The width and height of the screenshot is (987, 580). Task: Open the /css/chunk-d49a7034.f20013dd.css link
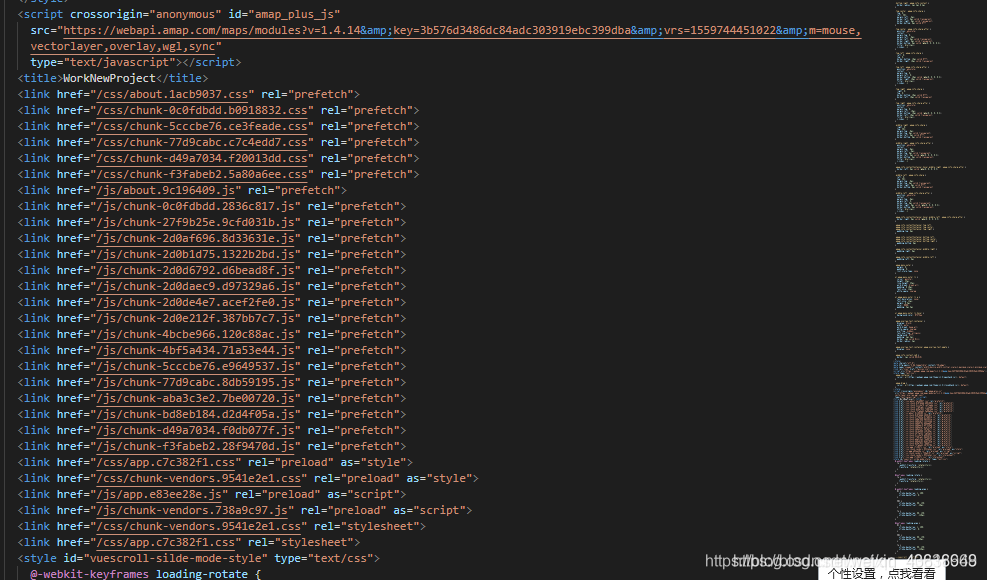[x=201, y=158]
